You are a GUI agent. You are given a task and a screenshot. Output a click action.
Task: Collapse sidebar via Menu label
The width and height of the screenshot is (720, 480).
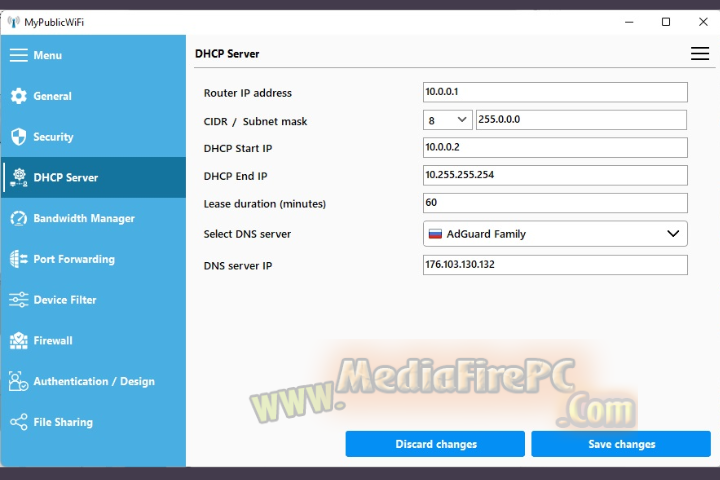[48, 55]
